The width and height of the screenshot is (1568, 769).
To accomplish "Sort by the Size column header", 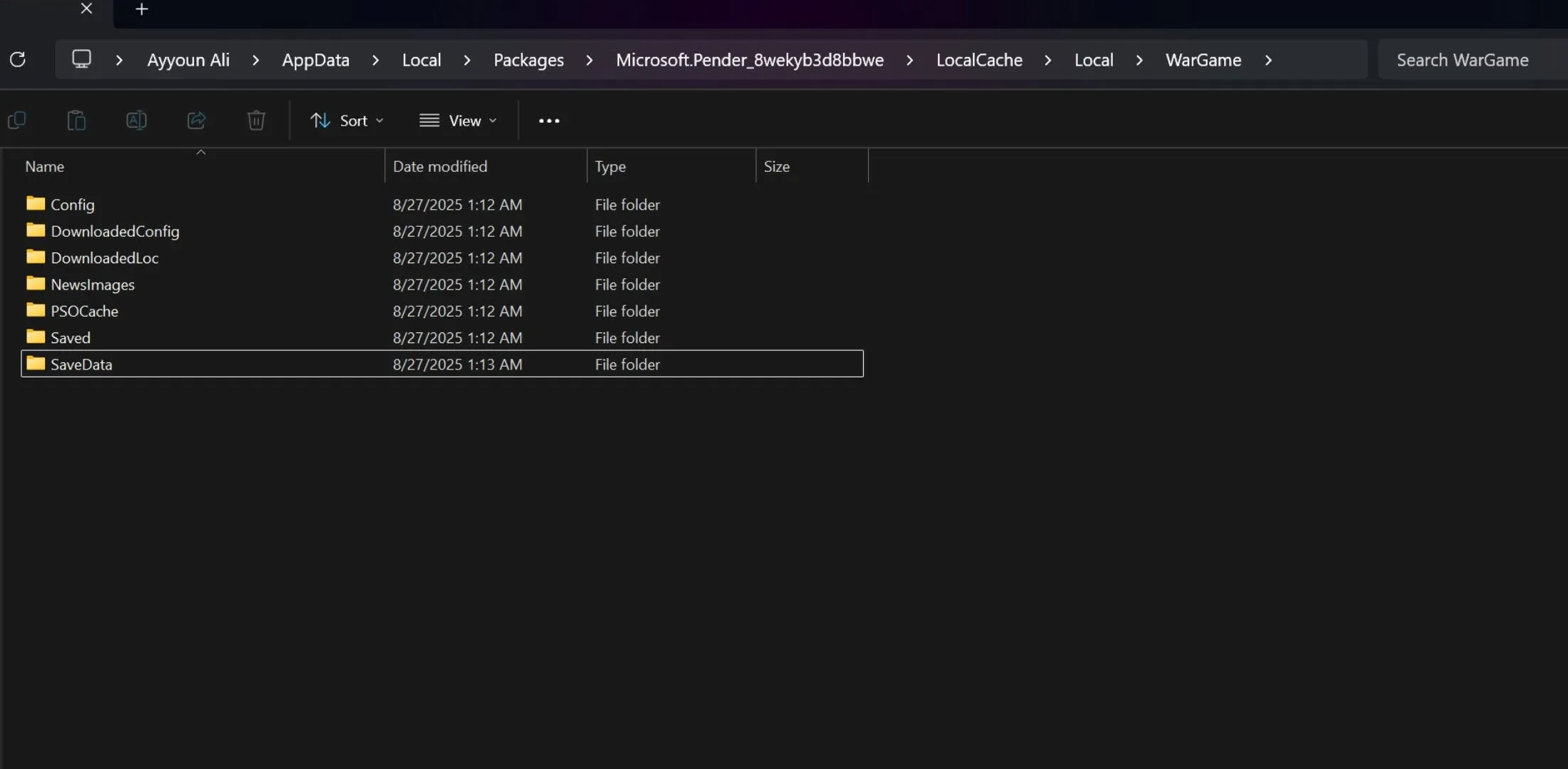I will click(x=812, y=166).
